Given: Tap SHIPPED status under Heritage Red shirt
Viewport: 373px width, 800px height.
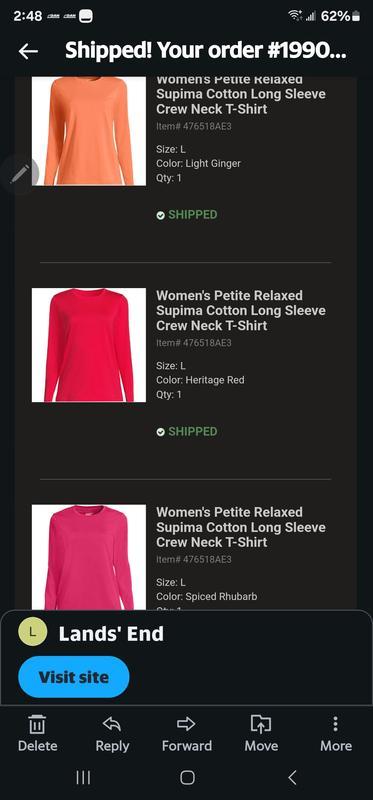Looking at the screenshot, I should (187, 431).
